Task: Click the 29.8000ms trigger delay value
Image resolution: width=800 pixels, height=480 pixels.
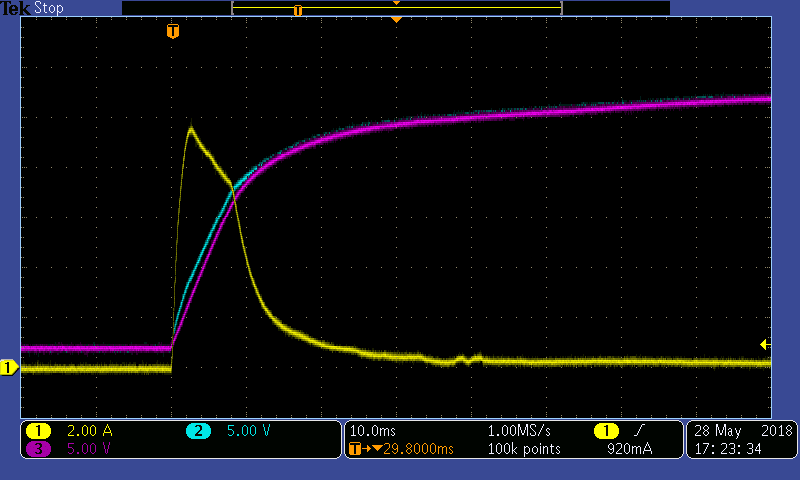Action: [x=418, y=449]
